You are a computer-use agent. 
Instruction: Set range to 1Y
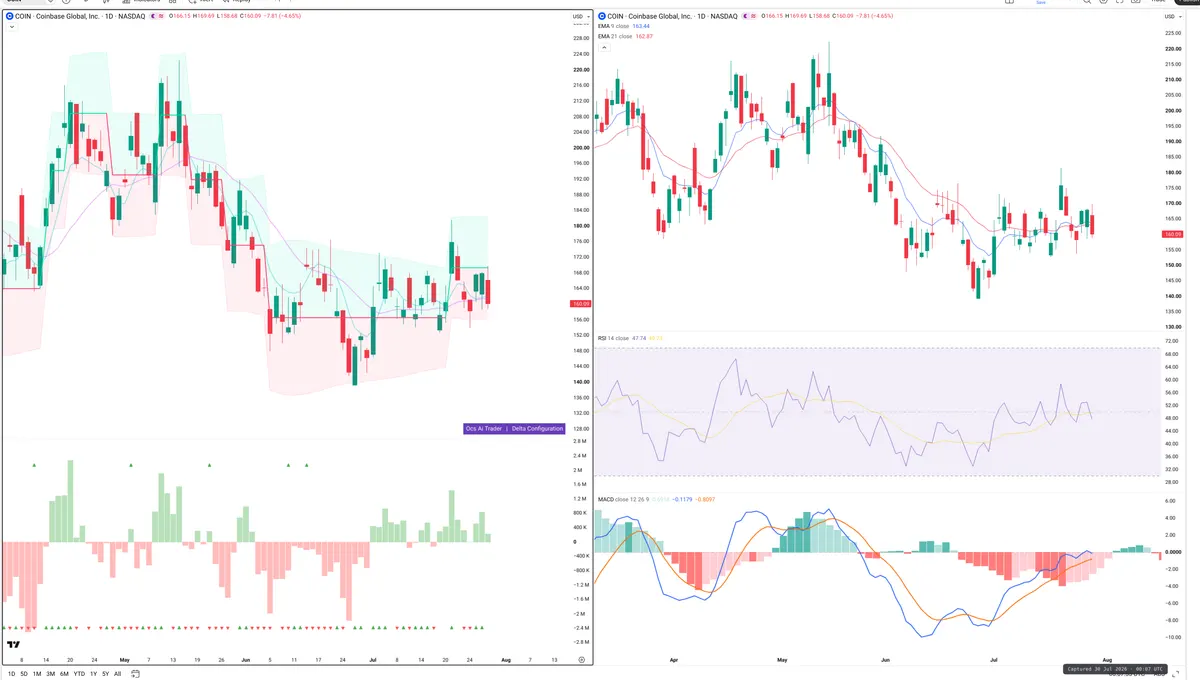click(93, 674)
